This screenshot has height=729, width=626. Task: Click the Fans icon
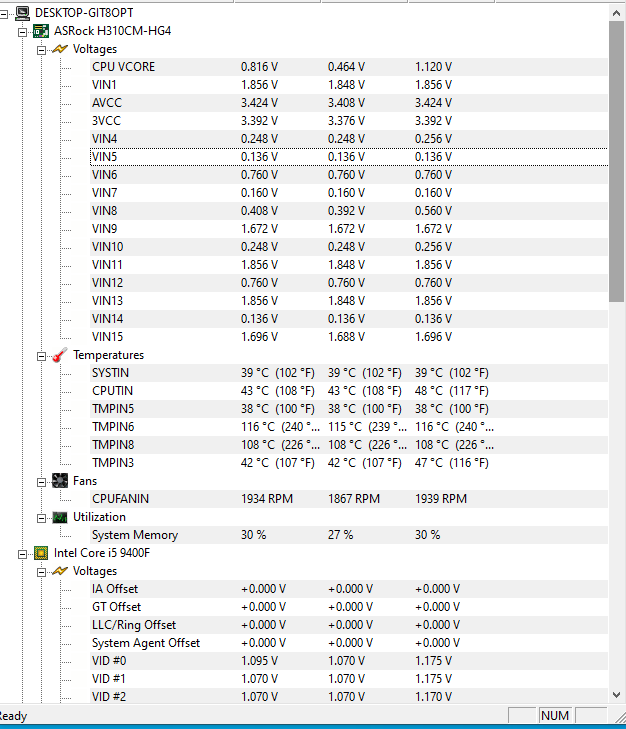pyautogui.click(x=60, y=481)
